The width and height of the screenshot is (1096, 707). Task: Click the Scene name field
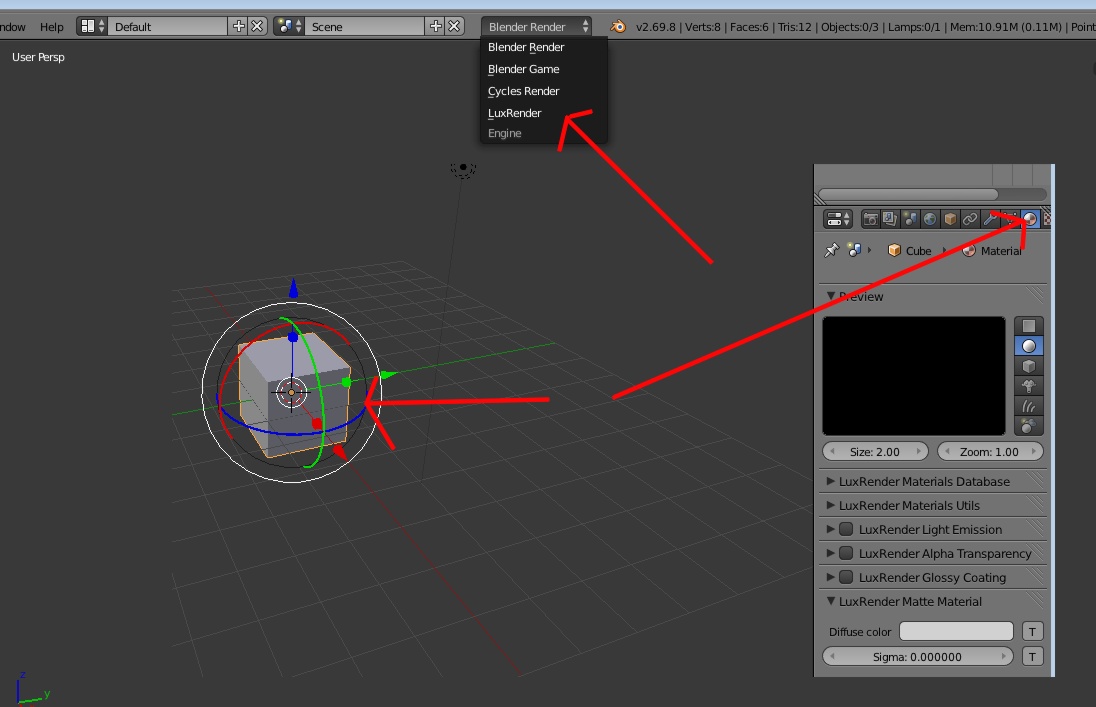[x=365, y=27]
